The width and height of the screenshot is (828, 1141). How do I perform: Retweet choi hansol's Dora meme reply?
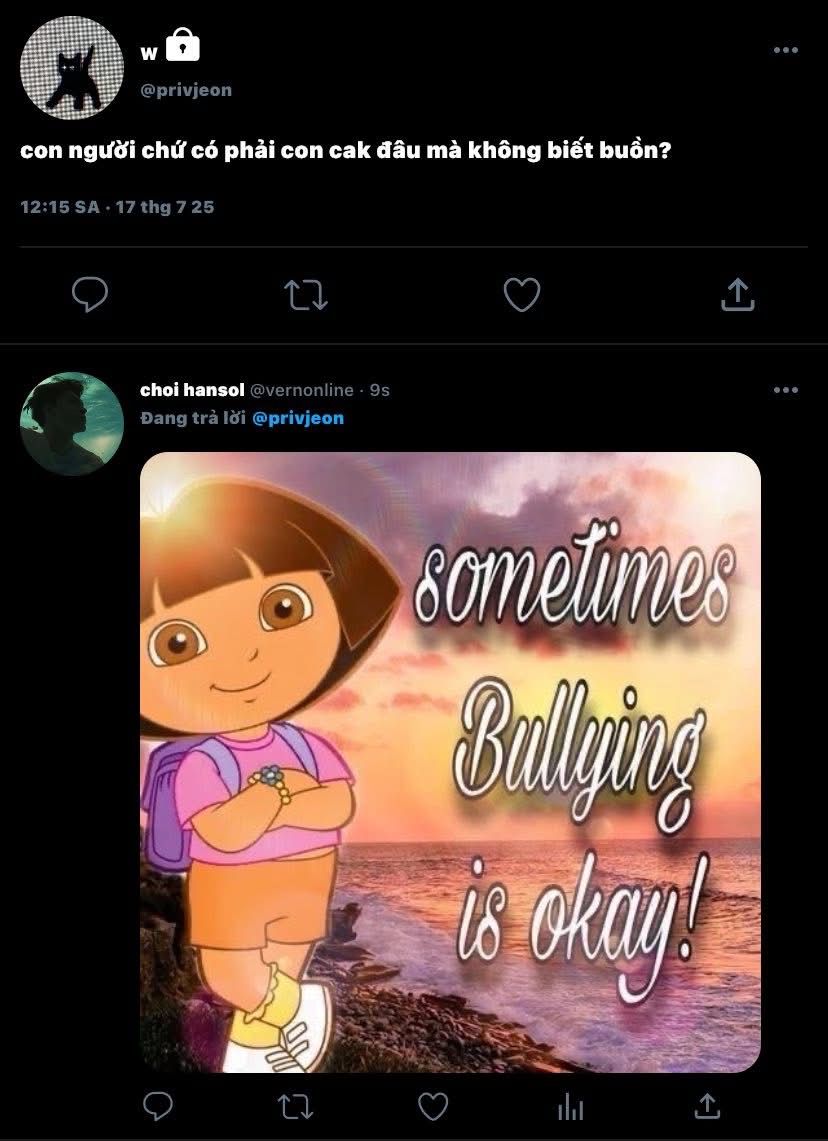295,1105
